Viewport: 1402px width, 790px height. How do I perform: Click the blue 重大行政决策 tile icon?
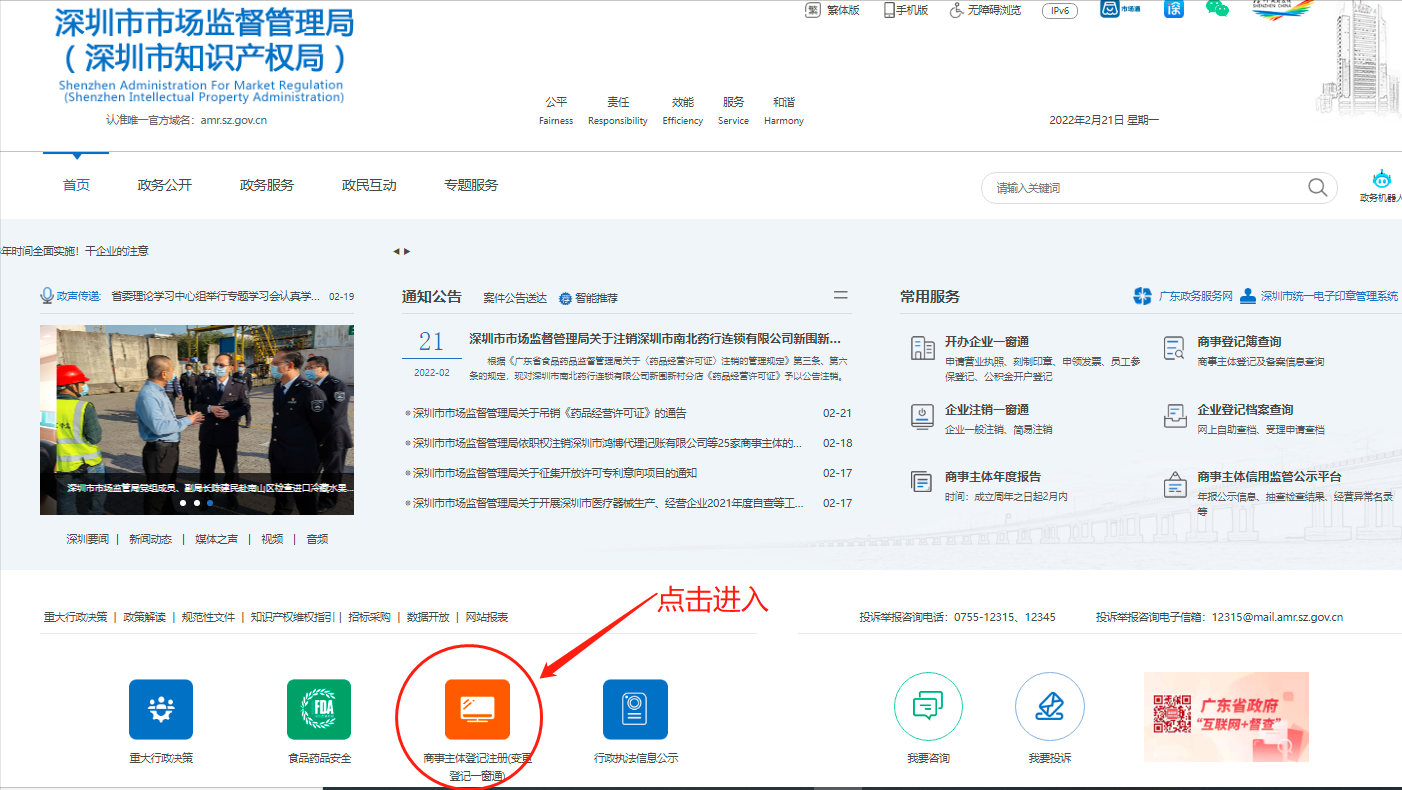(161, 709)
